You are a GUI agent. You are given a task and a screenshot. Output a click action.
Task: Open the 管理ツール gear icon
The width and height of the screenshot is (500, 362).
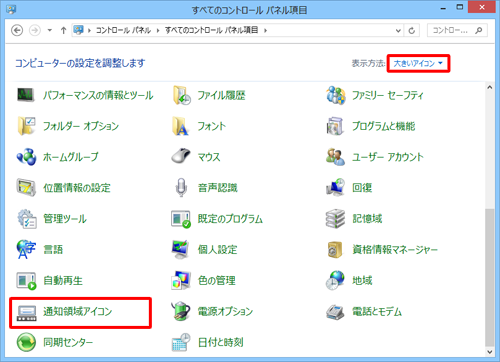(27, 219)
